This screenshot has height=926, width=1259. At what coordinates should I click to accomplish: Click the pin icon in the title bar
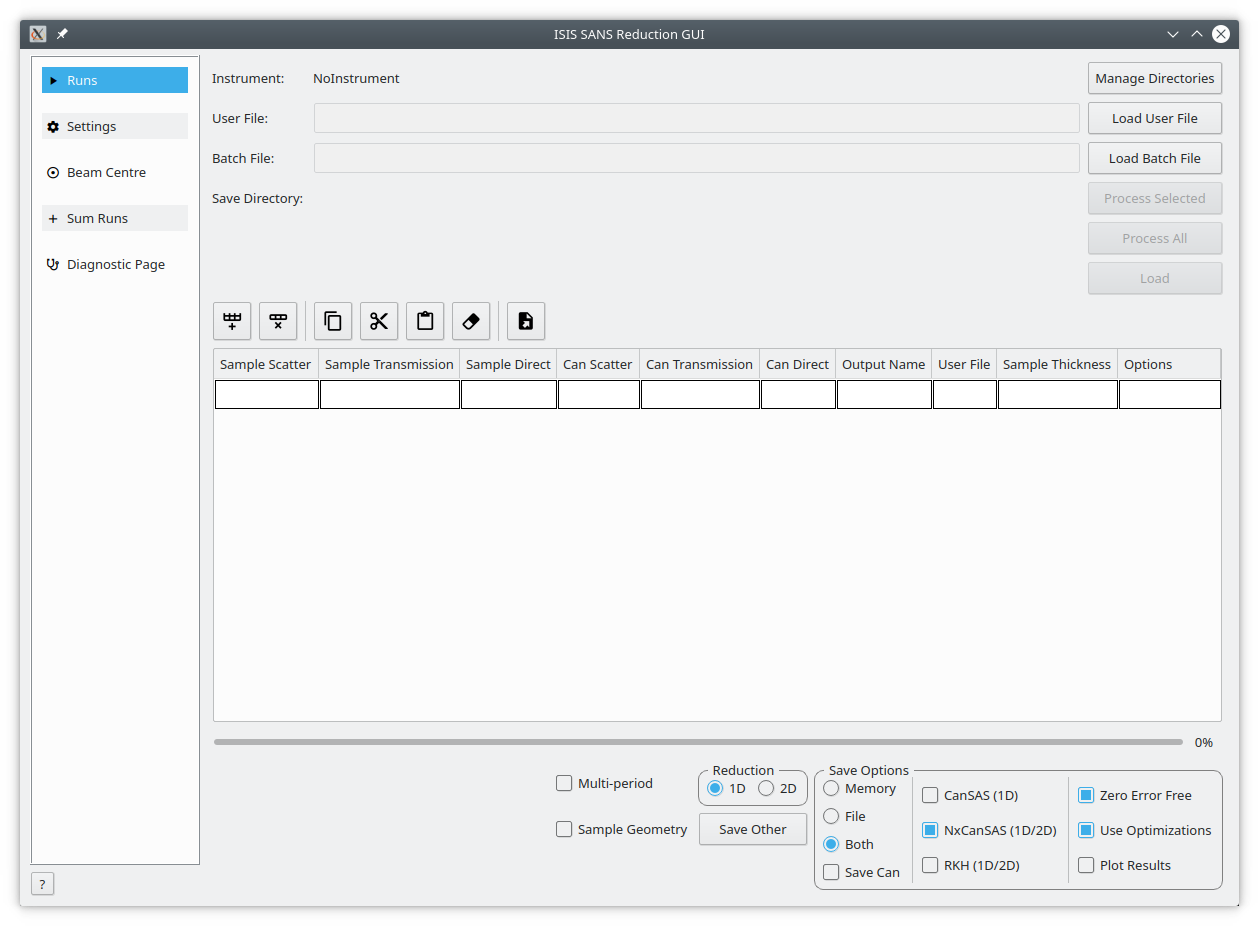(x=61, y=33)
